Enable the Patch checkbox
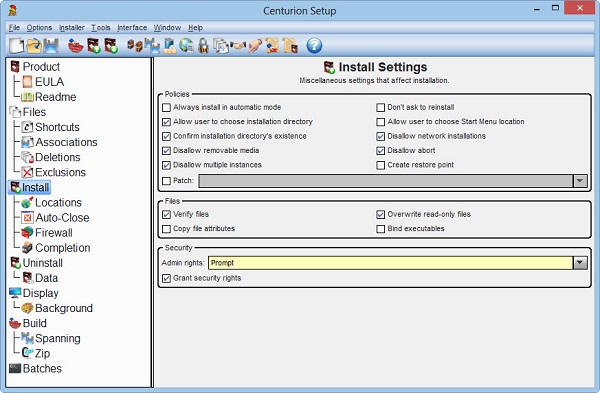 (166, 181)
